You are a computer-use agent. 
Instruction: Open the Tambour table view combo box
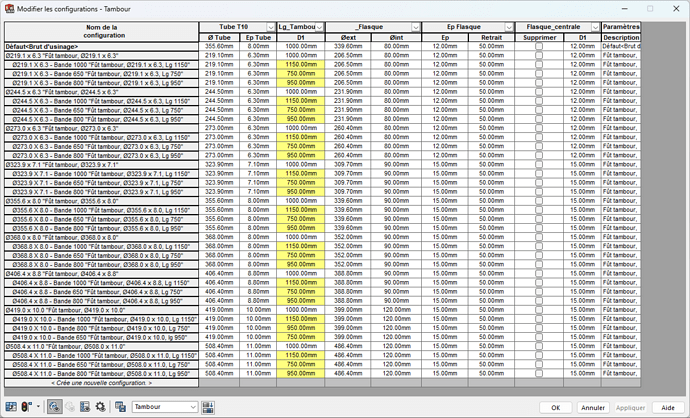[165, 407]
